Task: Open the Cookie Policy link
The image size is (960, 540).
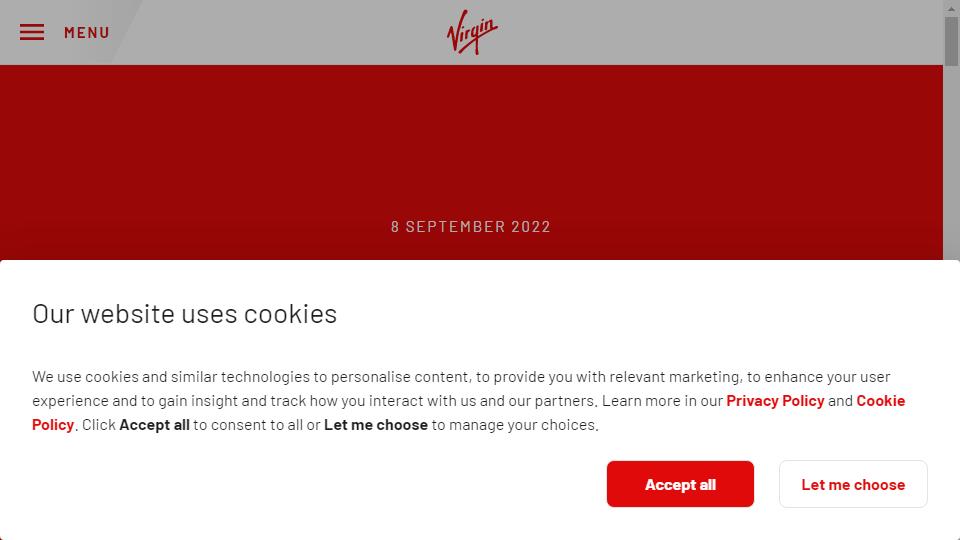Action: point(880,400)
